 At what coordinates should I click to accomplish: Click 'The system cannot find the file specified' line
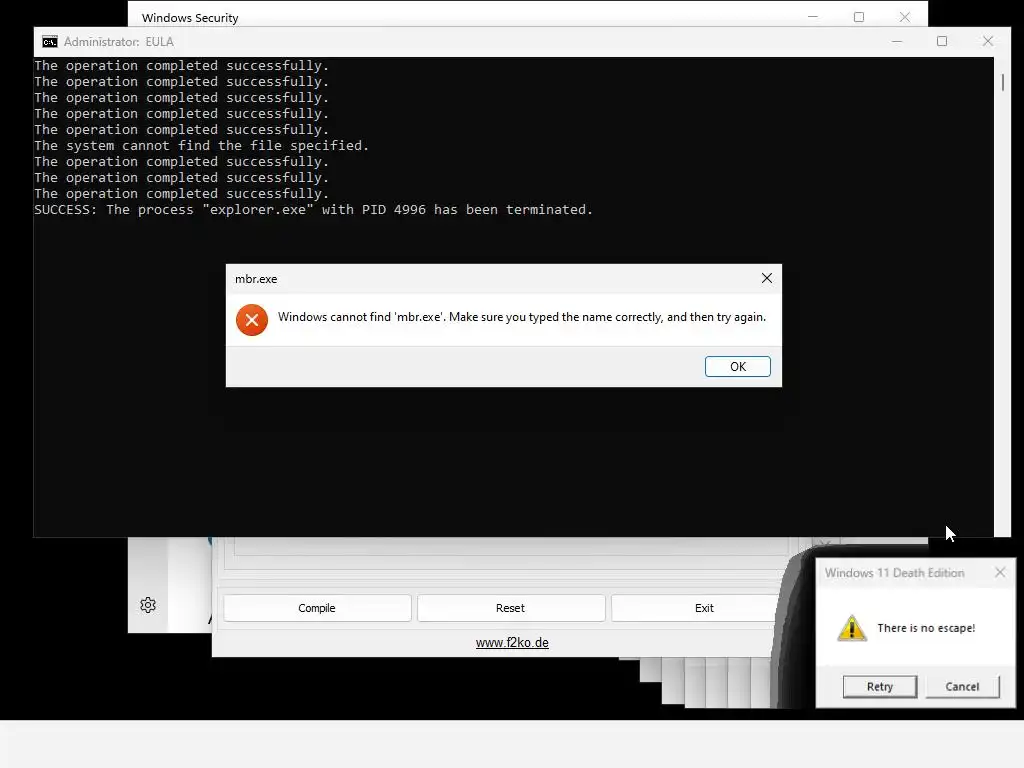point(202,146)
